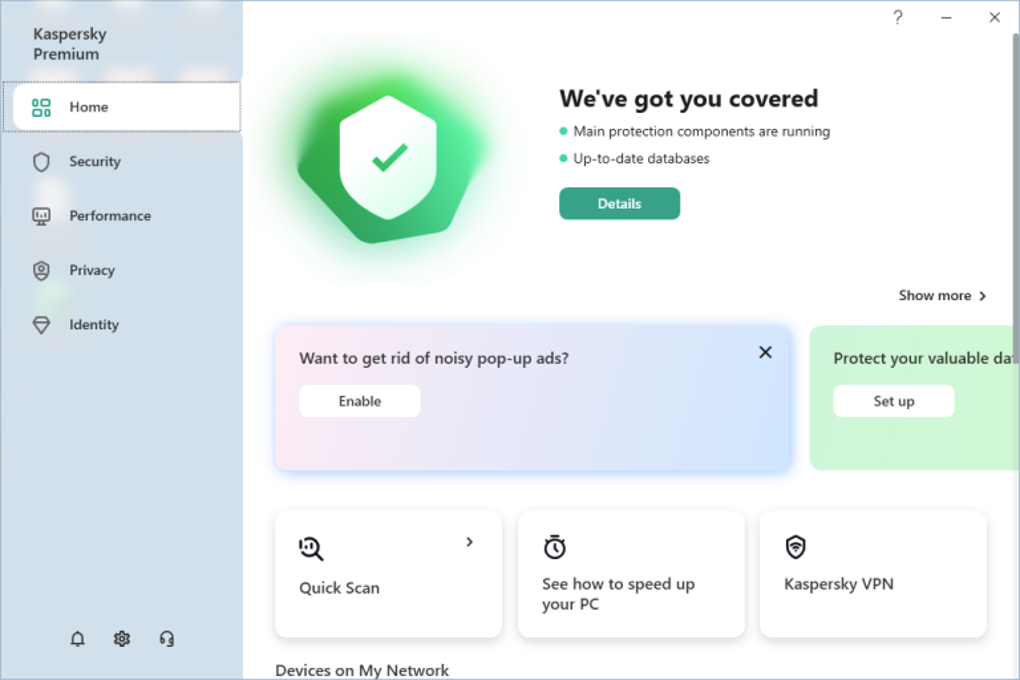The height and width of the screenshot is (680, 1020).
Task: Click the Quick Scan magnifier icon
Action: tap(311, 549)
